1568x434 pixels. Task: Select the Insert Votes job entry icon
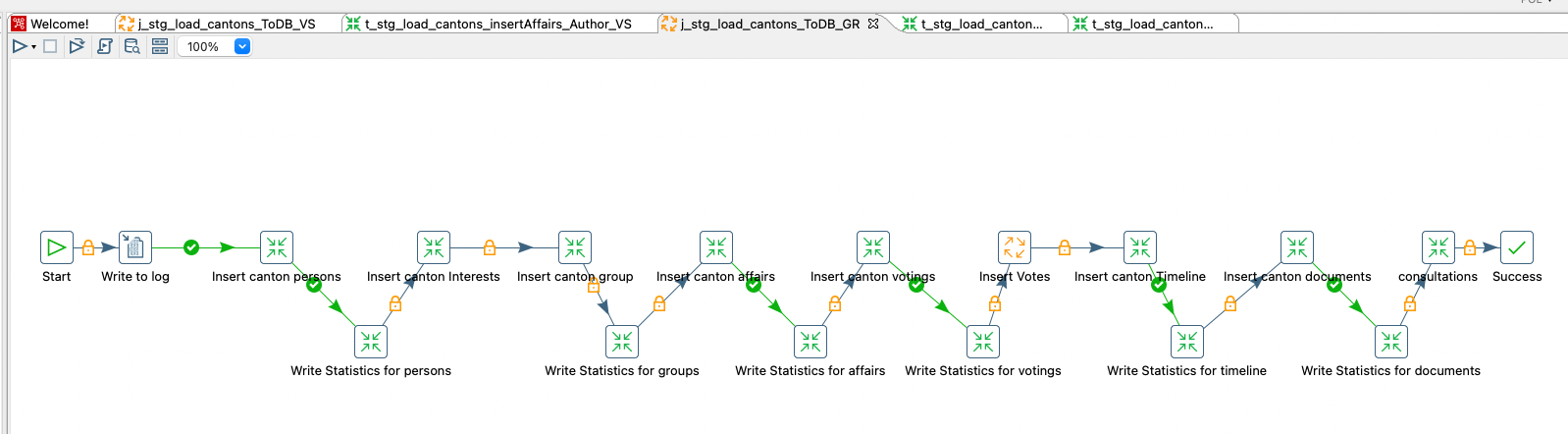click(1015, 247)
